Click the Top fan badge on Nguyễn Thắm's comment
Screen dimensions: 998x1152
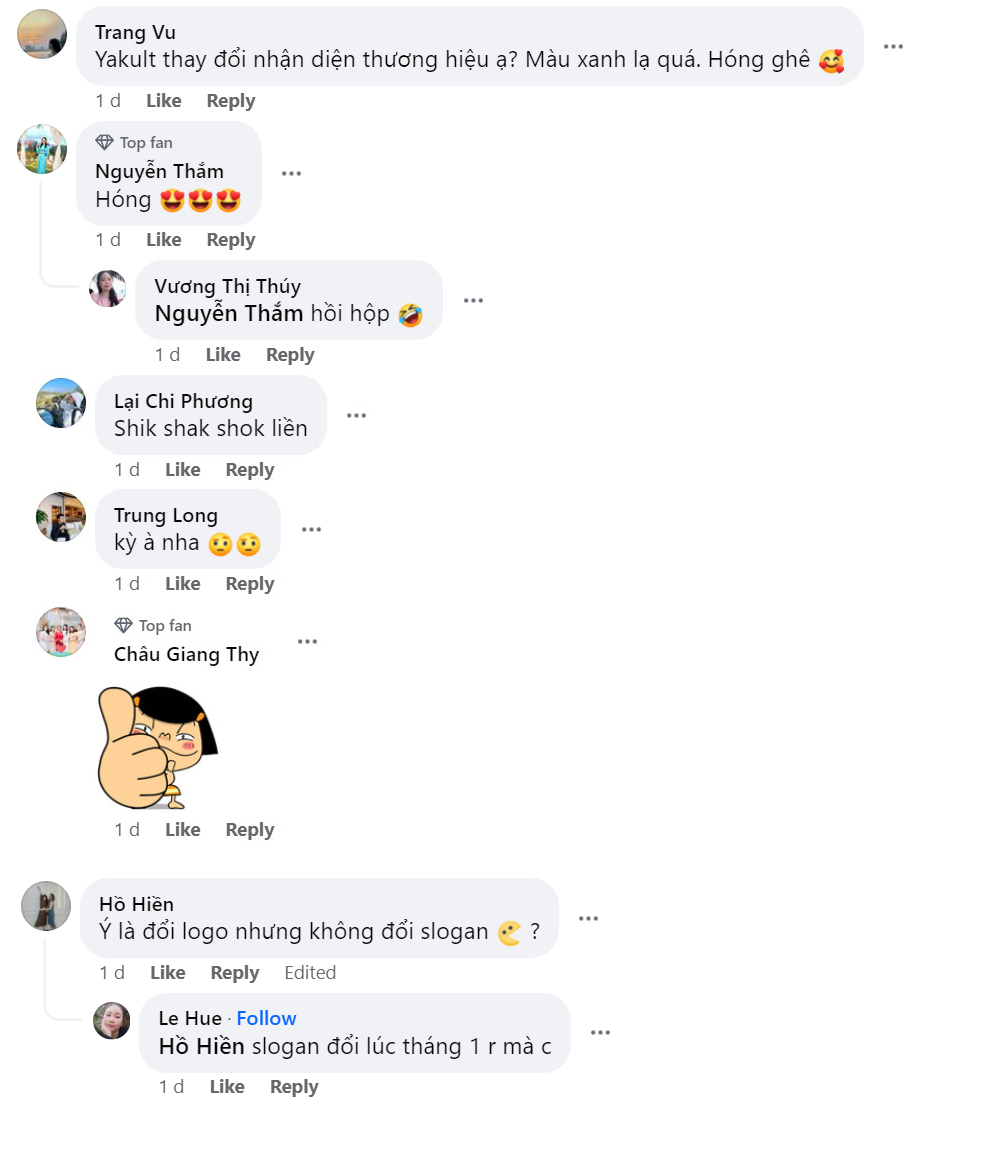click(x=134, y=142)
